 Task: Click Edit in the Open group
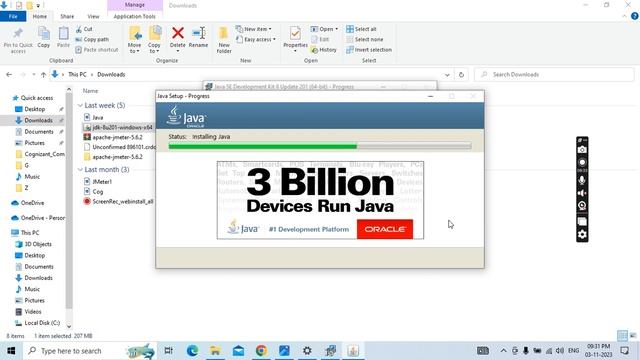click(320, 40)
